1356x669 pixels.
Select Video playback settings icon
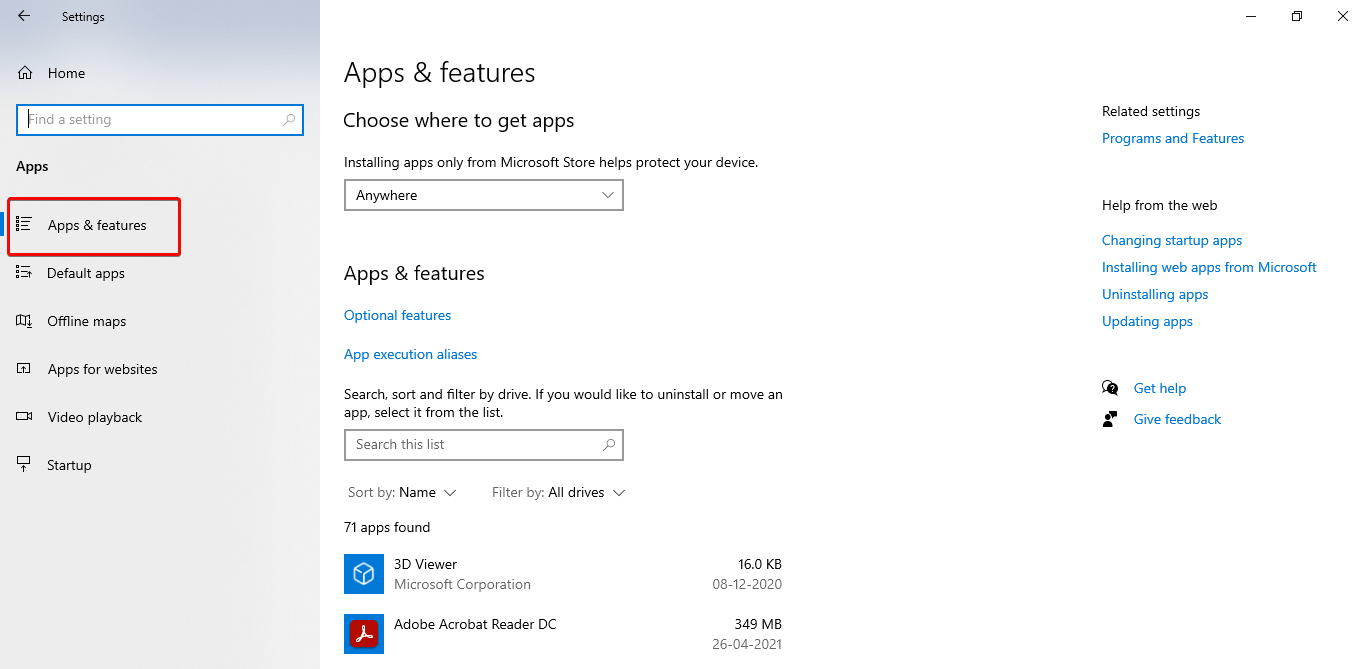point(26,417)
